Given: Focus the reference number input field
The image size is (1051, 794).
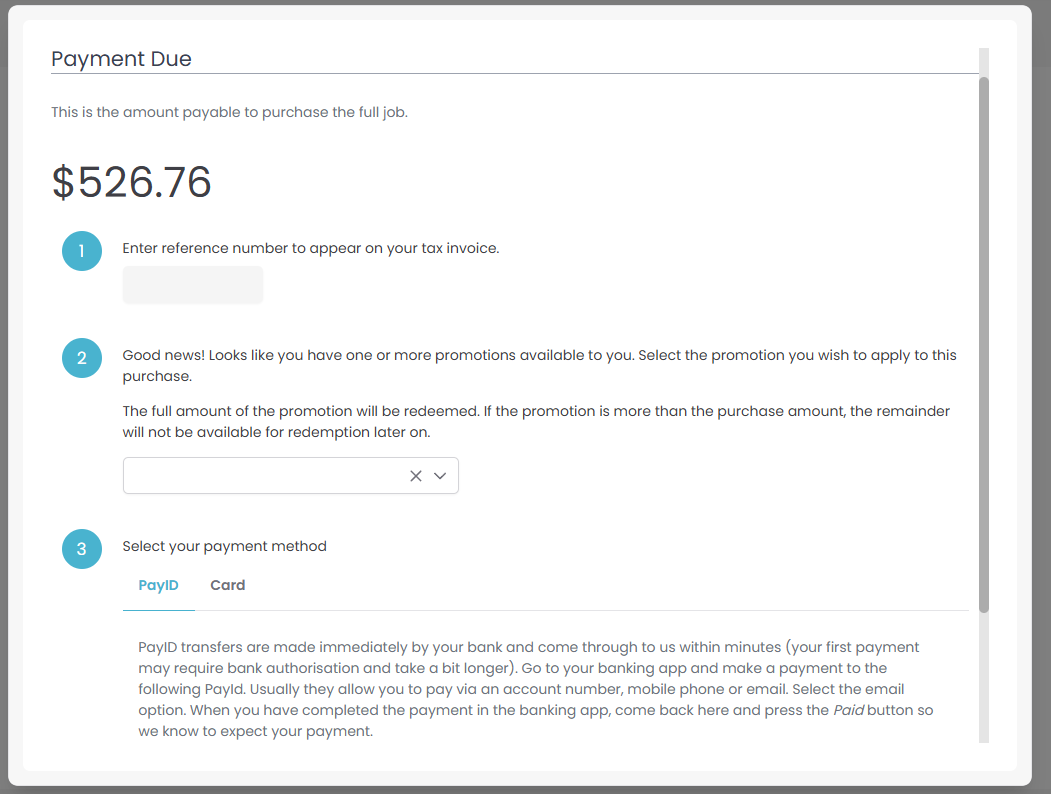Looking at the screenshot, I should pyautogui.click(x=193, y=285).
